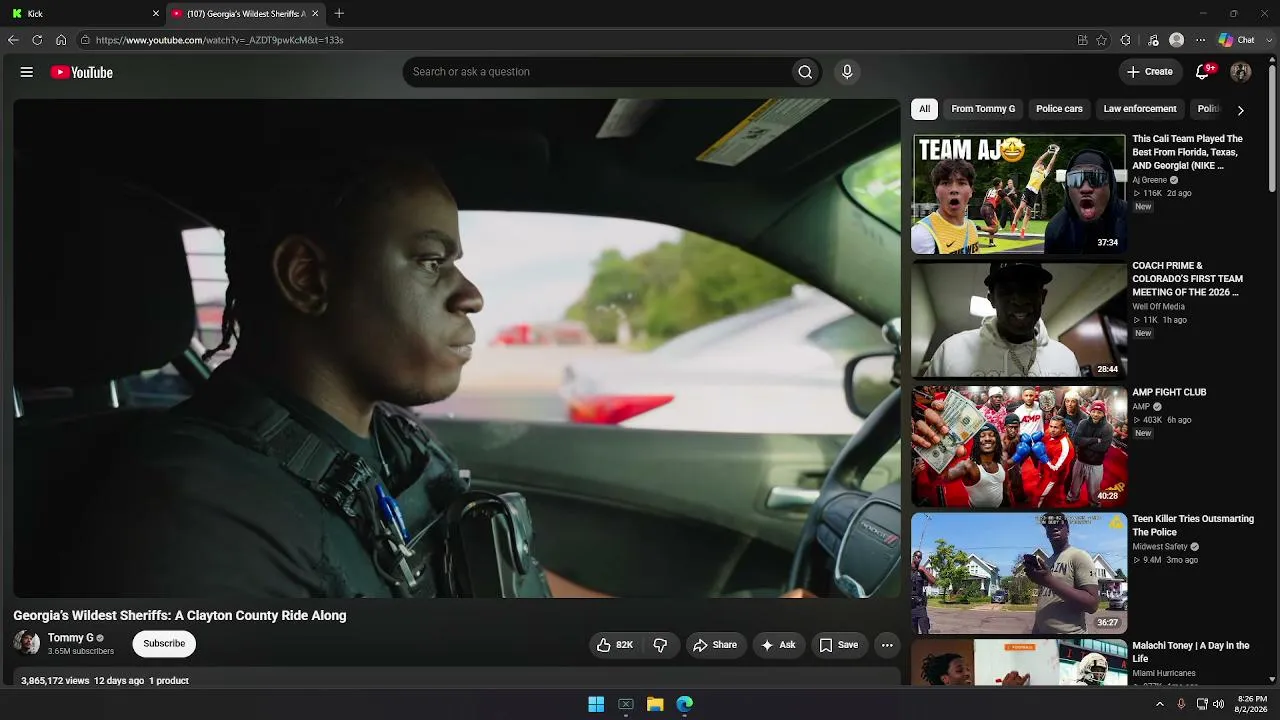Viewport: 1280px width, 720px height.
Task: Open "This Cali Team Played The Best" title
Action: pyautogui.click(x=1188, y=152)
